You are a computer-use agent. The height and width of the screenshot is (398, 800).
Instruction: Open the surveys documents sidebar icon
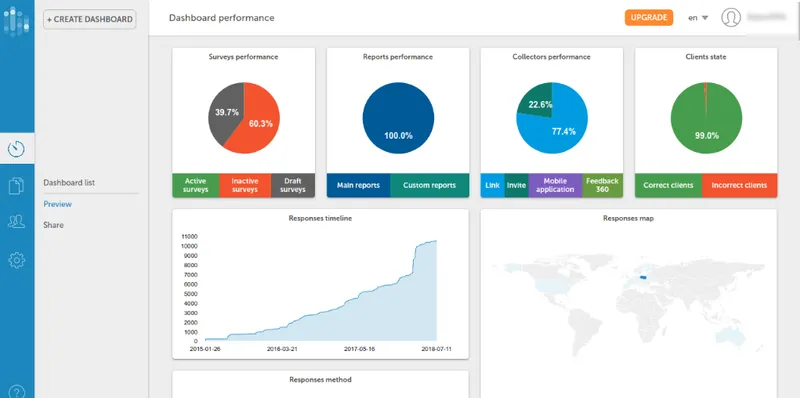tap(16, 186)
